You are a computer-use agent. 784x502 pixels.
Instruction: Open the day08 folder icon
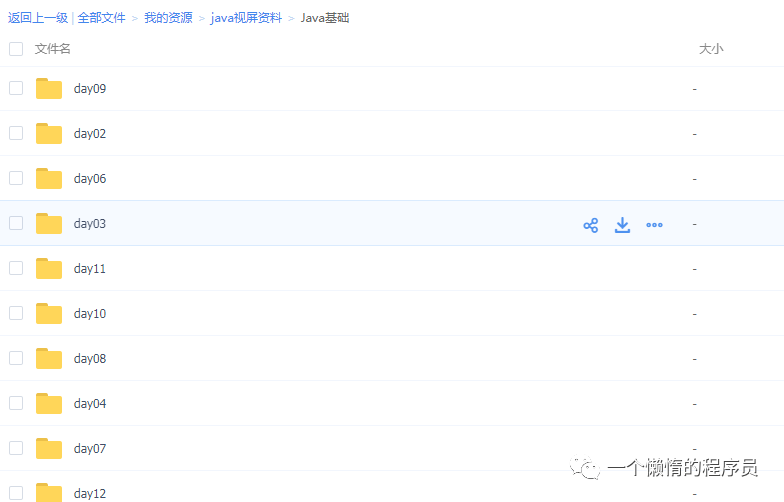(x=48, y=358)
